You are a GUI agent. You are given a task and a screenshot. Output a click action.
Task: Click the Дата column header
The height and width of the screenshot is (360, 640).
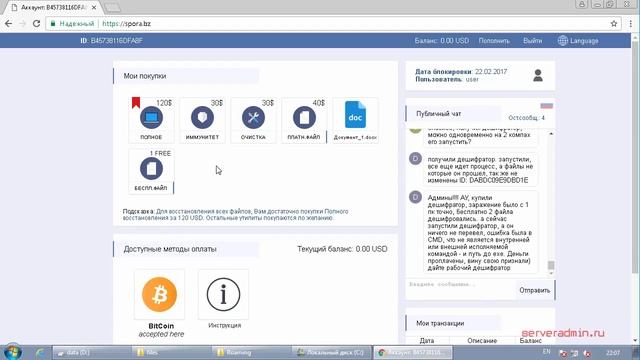[x=427, y=340]
